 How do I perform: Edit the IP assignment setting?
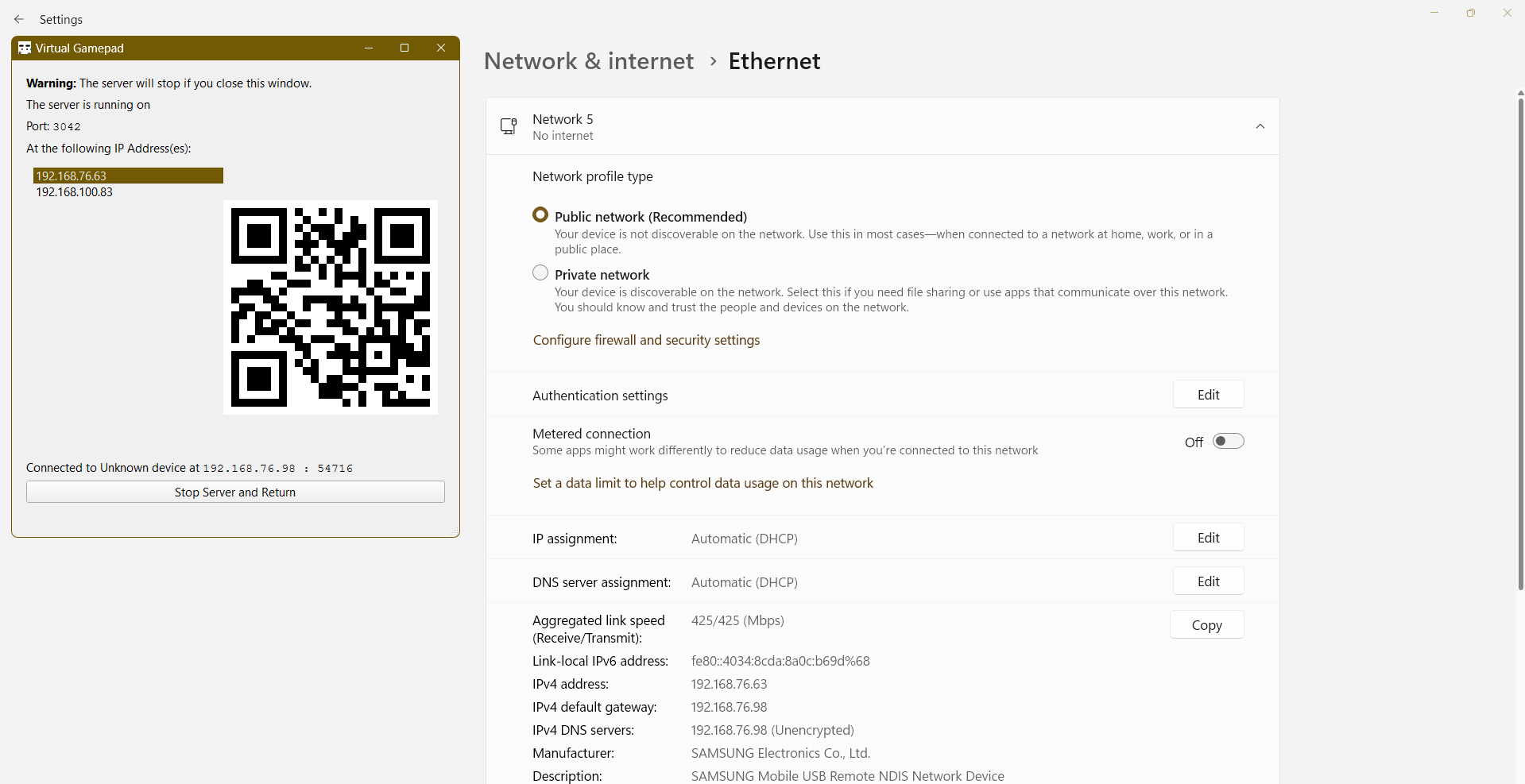click(1208, 538)
